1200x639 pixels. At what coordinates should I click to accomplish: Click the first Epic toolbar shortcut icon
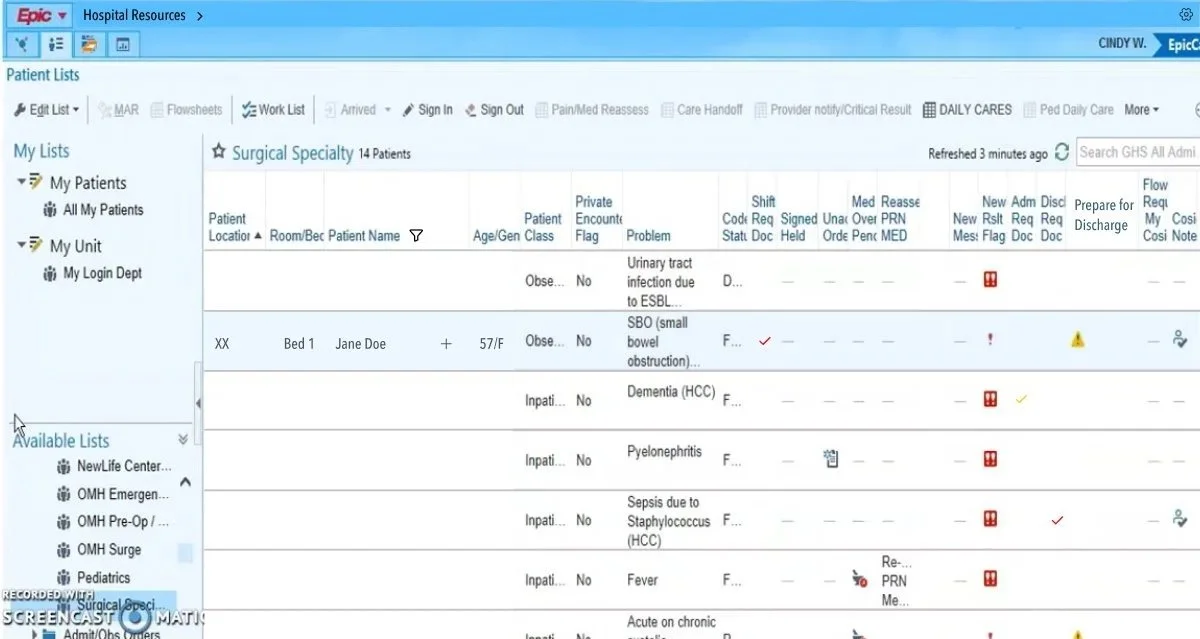click(x=24, y=44)
